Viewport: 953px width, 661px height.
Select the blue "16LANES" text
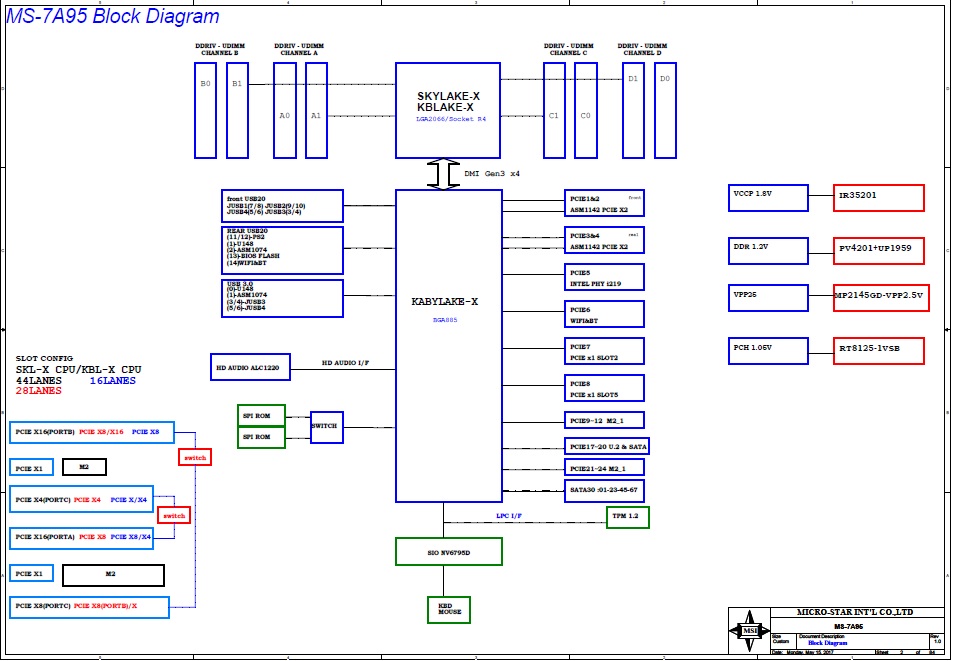[x=112, y=380]
